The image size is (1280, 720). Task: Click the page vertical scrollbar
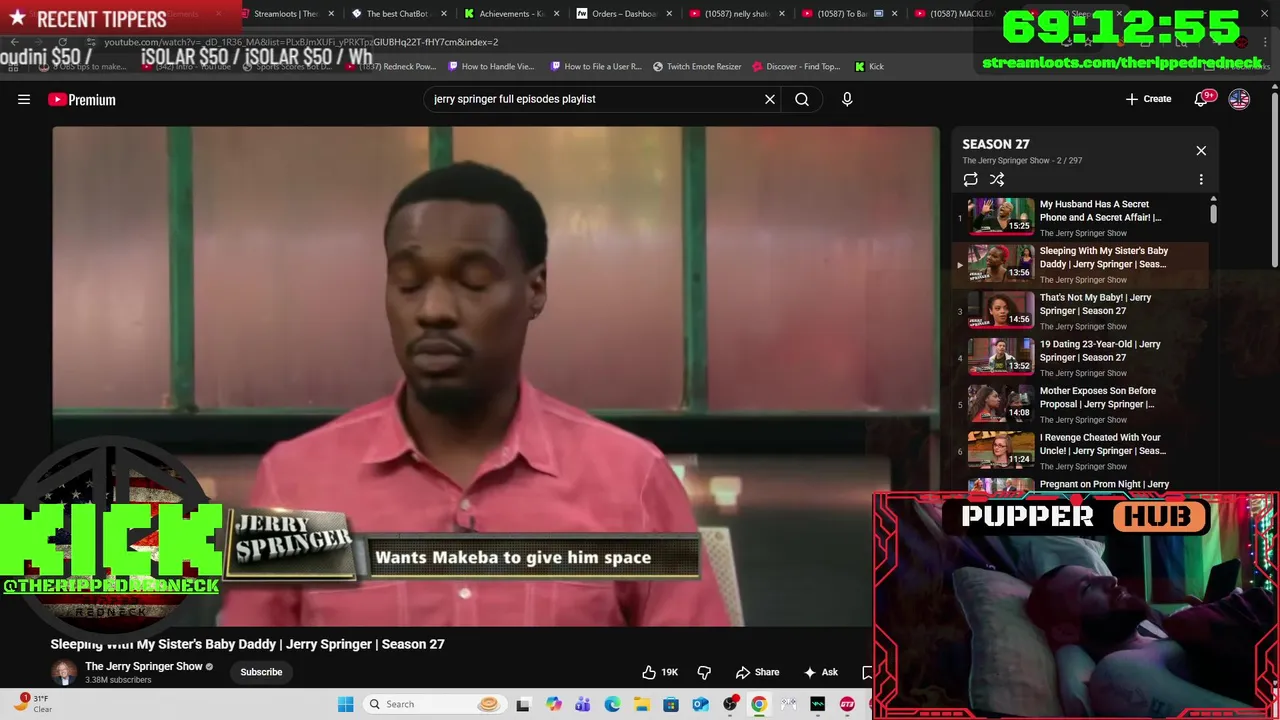[1274, 180]
